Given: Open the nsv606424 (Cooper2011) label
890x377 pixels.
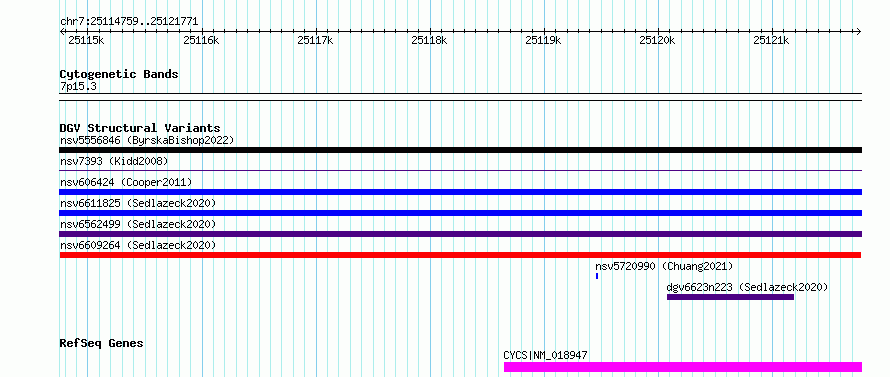Looking at the screenshot, I should pyautogui.click(x=126, y=182).
